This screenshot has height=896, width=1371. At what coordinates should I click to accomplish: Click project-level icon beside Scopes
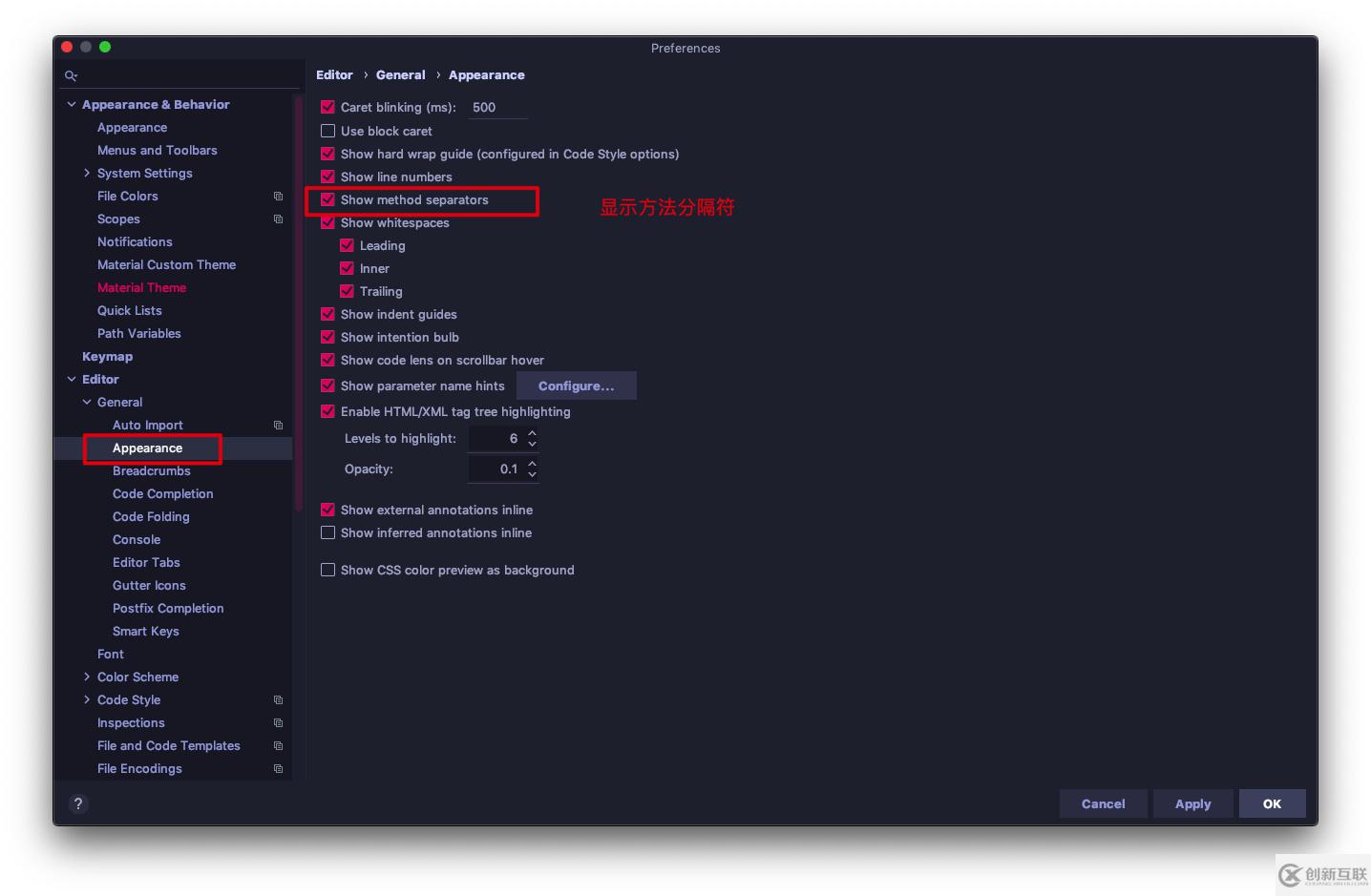pos(278,219)
